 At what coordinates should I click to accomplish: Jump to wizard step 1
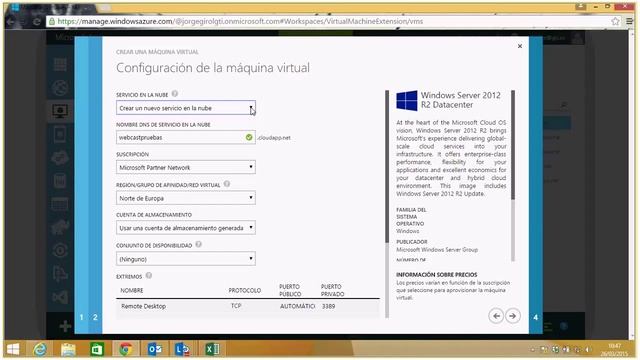82,317
